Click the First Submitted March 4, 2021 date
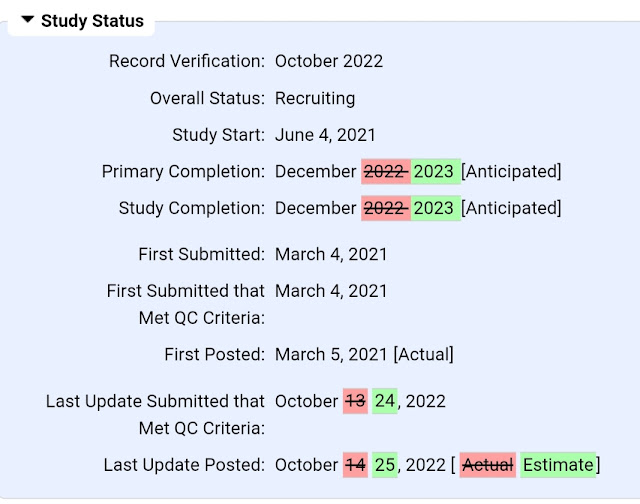 (331, 254)
